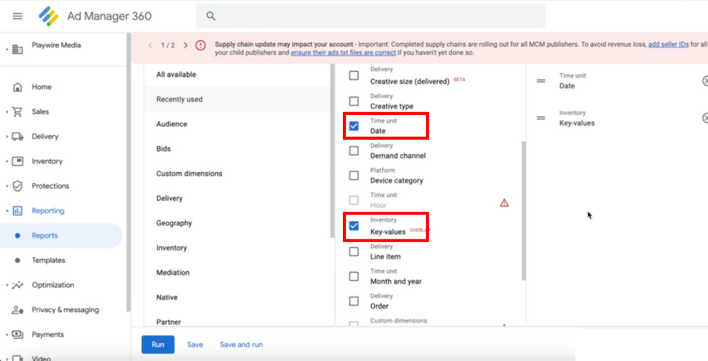The height and width of the screenshot is (361, 708).
Task: Click the search magnifier icon
Action: 210,16
